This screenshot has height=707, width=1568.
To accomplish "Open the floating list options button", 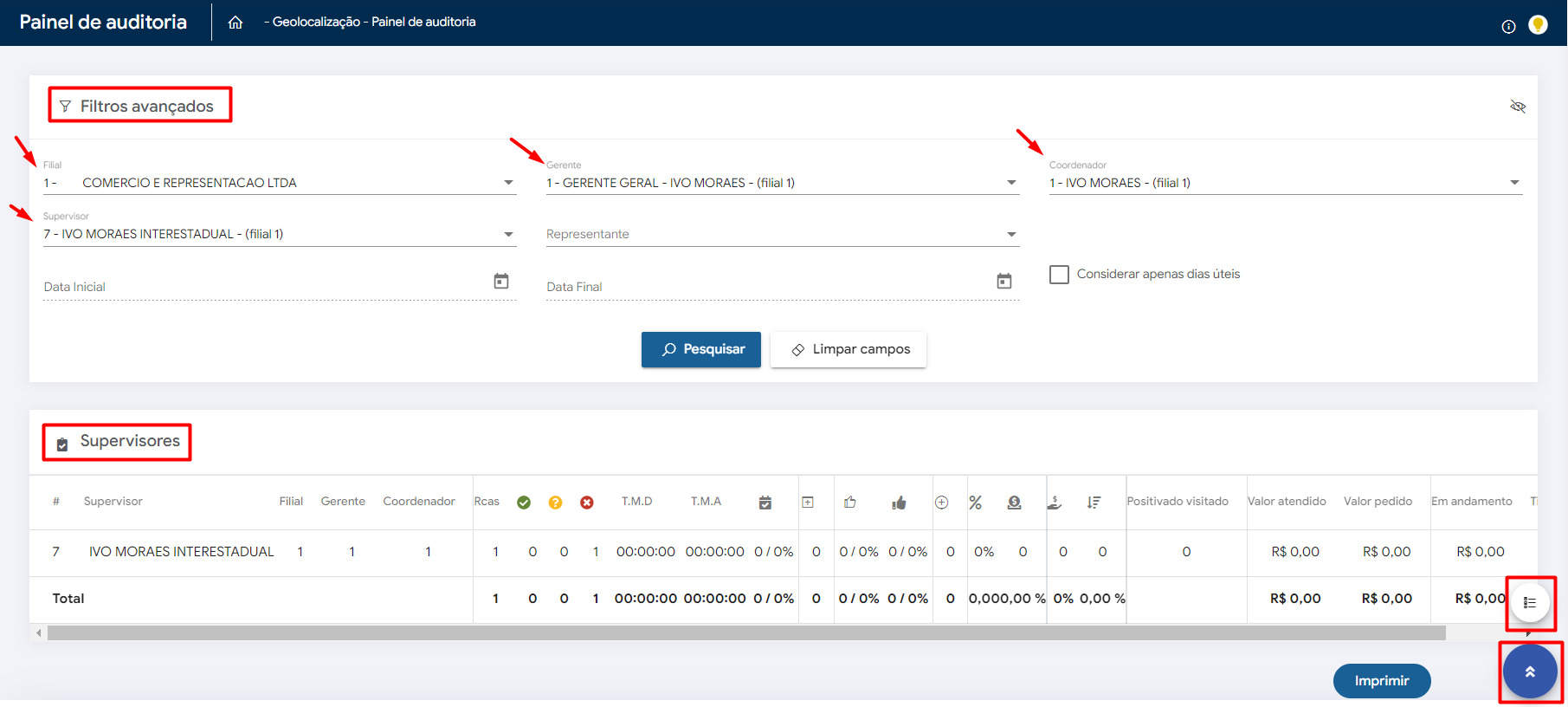I will pyautogui.click(x=1530, y=602).
